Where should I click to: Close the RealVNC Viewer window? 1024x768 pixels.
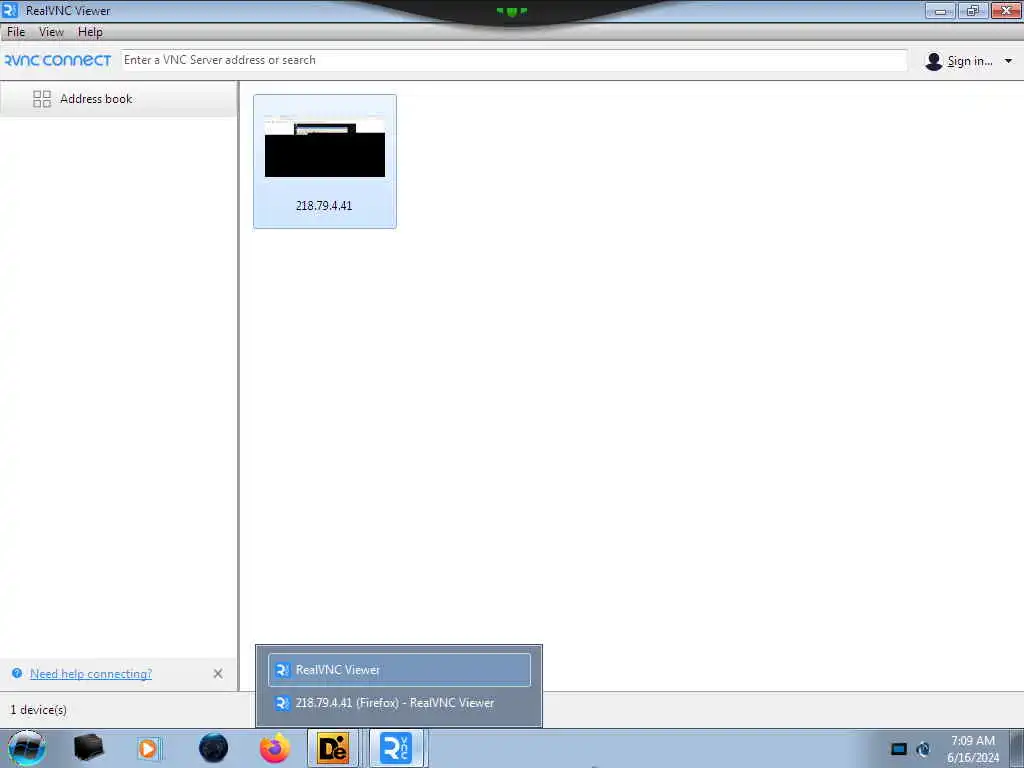click(x=1006, y=10)
